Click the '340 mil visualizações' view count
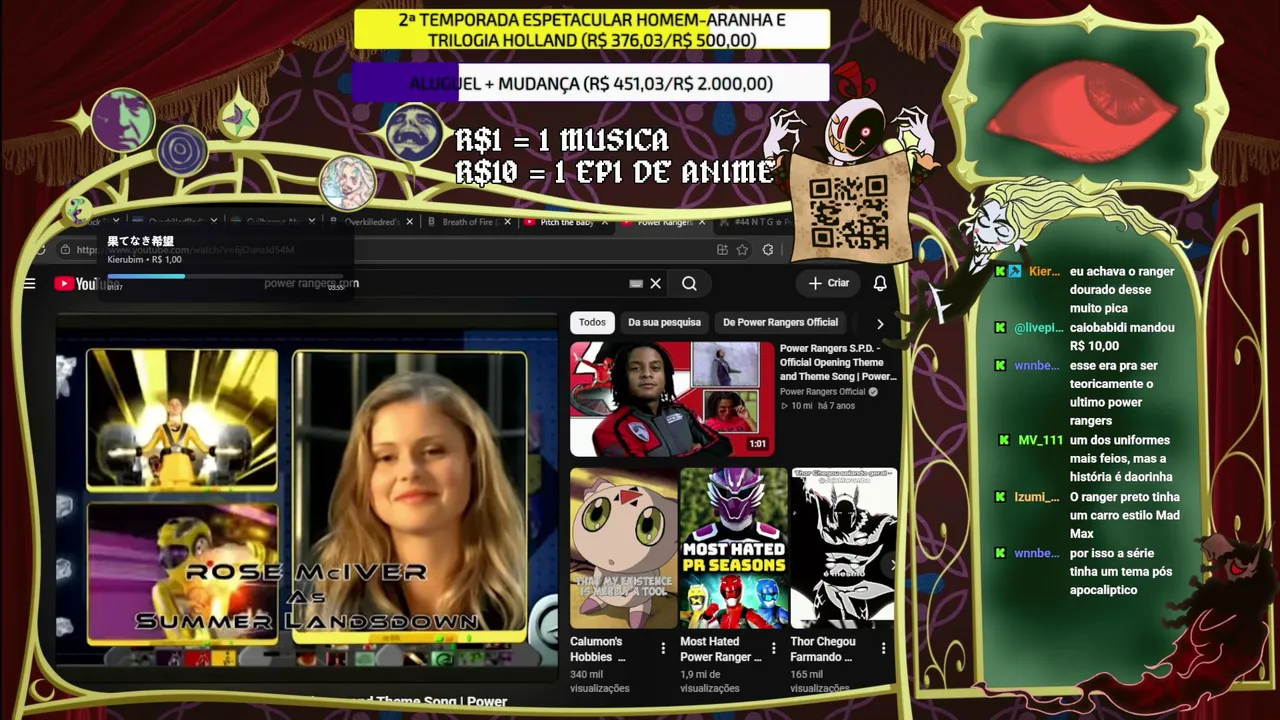1280x720 pixels. coord(600,681)
